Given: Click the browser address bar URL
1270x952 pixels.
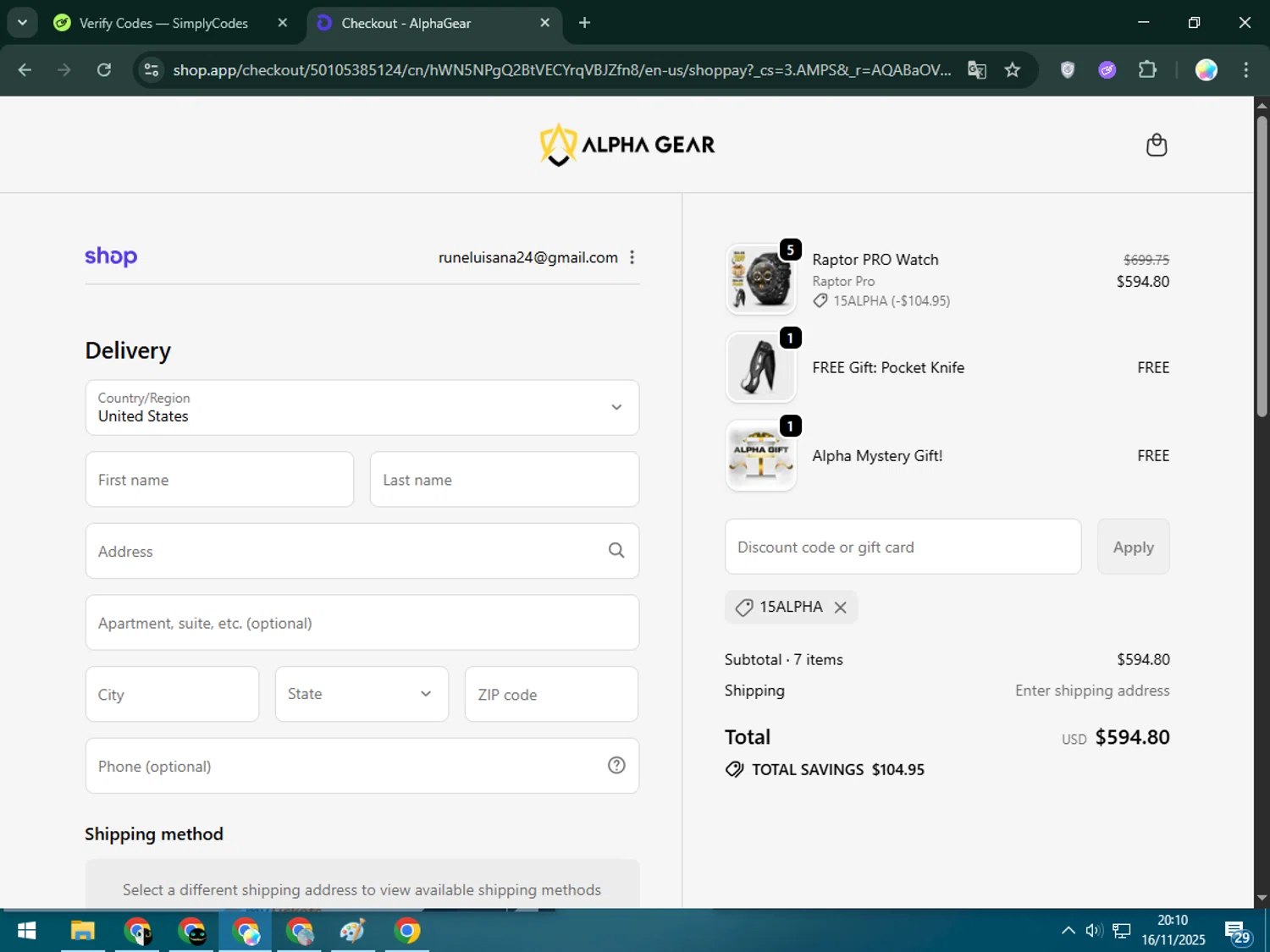Looking at the screenshot, I should pos(562,70).
